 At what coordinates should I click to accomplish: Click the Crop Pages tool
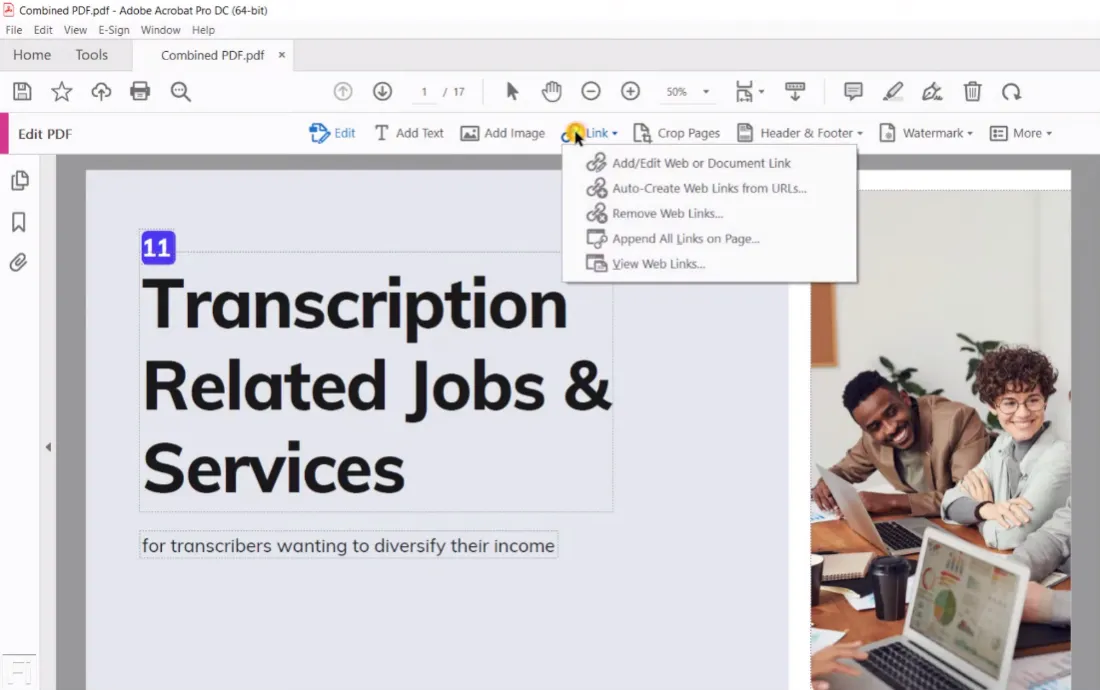(676, 133)
